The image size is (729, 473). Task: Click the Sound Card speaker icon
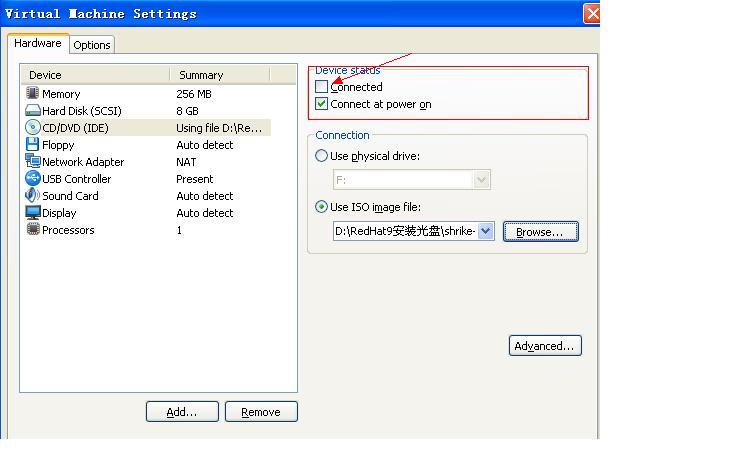point(33,195)
